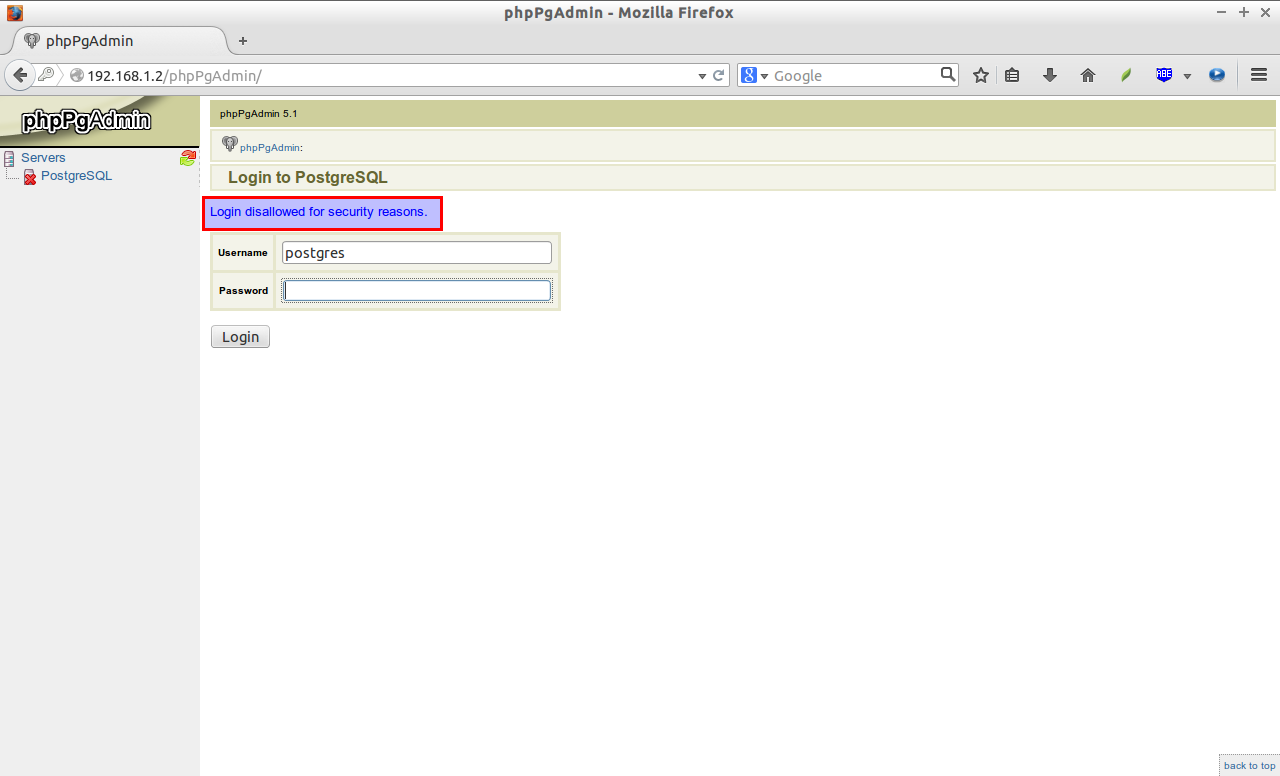Open the downloads arrow icon
Viewport: 1280px width, 776px height.
[x=1050, y=75]
